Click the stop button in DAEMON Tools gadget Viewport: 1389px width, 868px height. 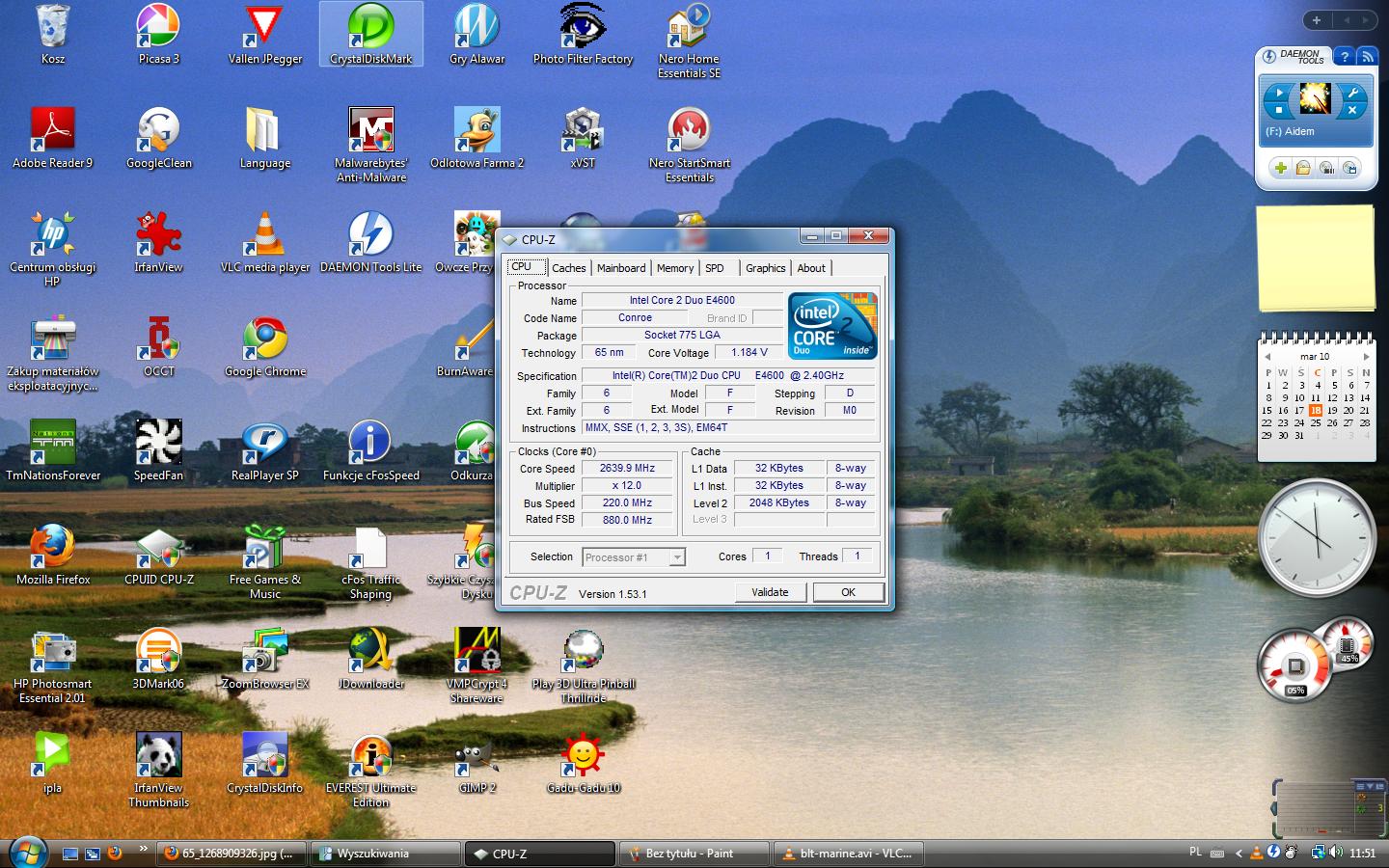[1278, 110]
